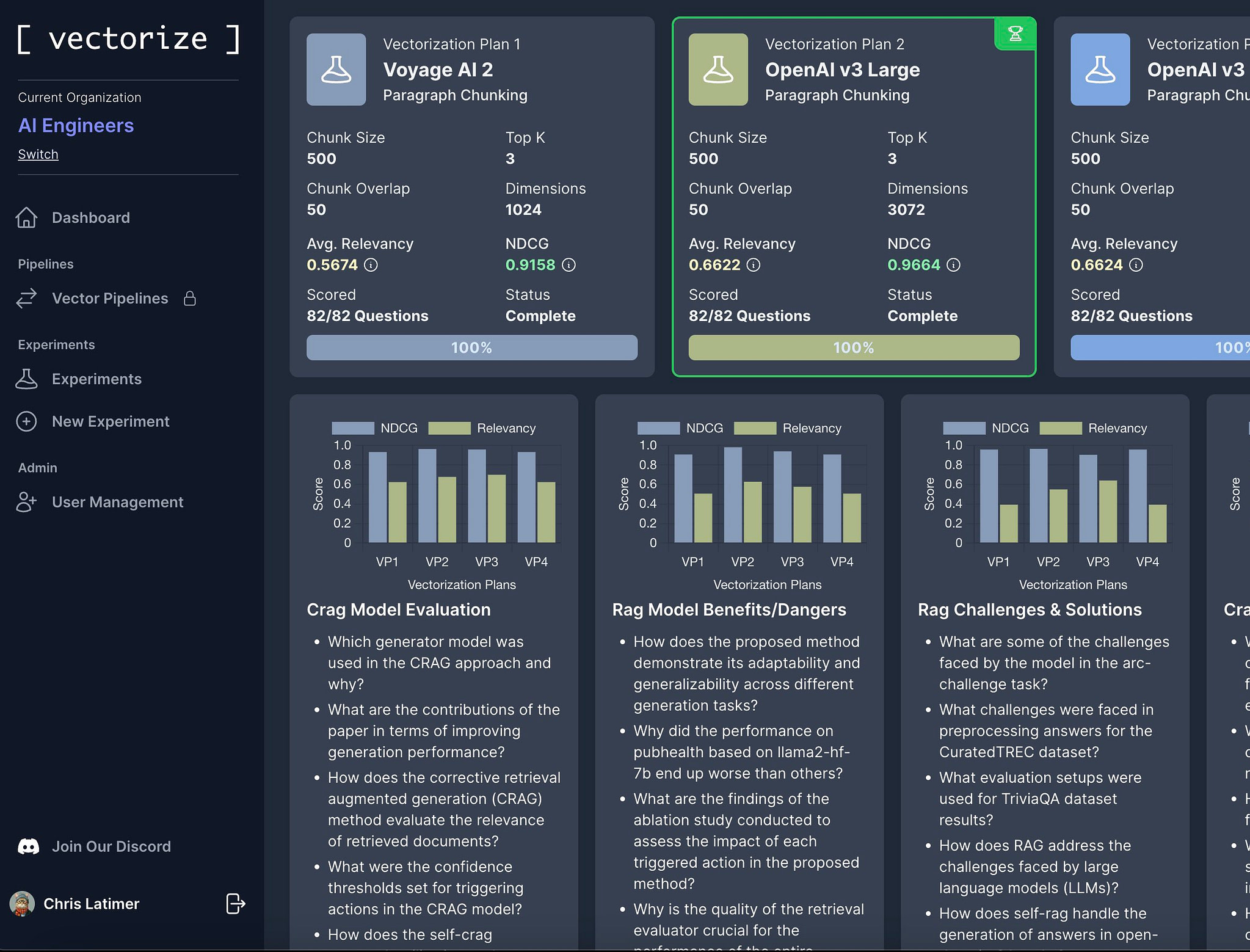1250x952 pixels.
Task: Click the logout icon next to Chris Latimer
Action: click(x=234, y=904)
